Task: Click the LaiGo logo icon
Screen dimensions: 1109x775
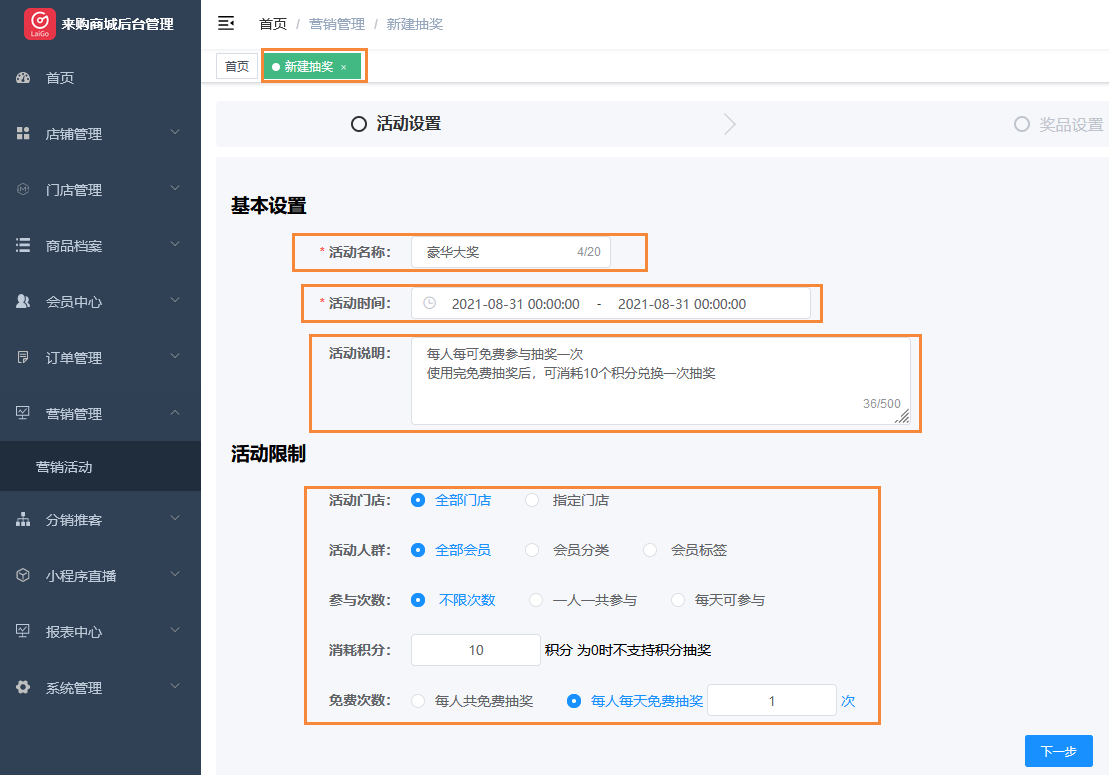Action: tap(40, 23)
